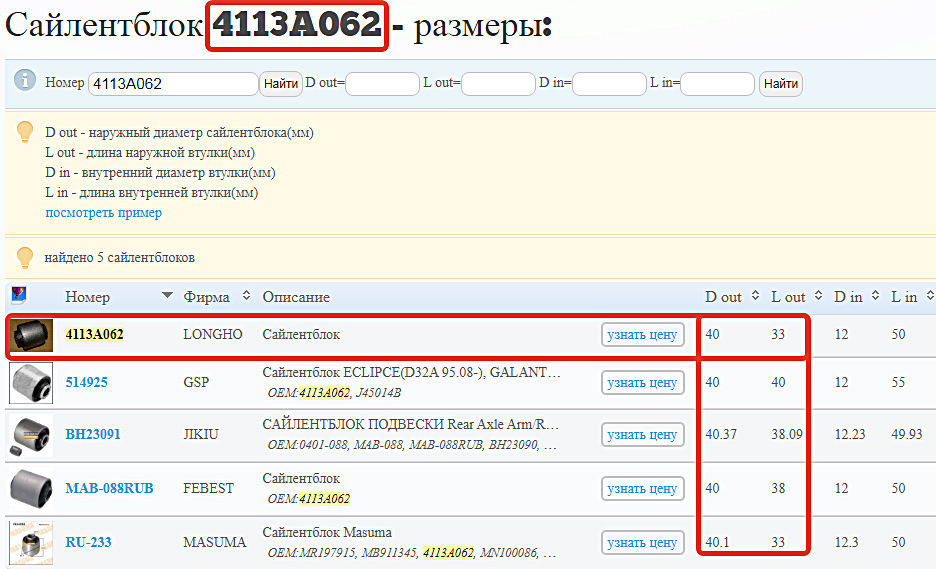Click the page heading Сайлентблок 4113A062 - размеры
Image resolution: width=936 pixels, height=569 pixels.
tap(279, 26)
